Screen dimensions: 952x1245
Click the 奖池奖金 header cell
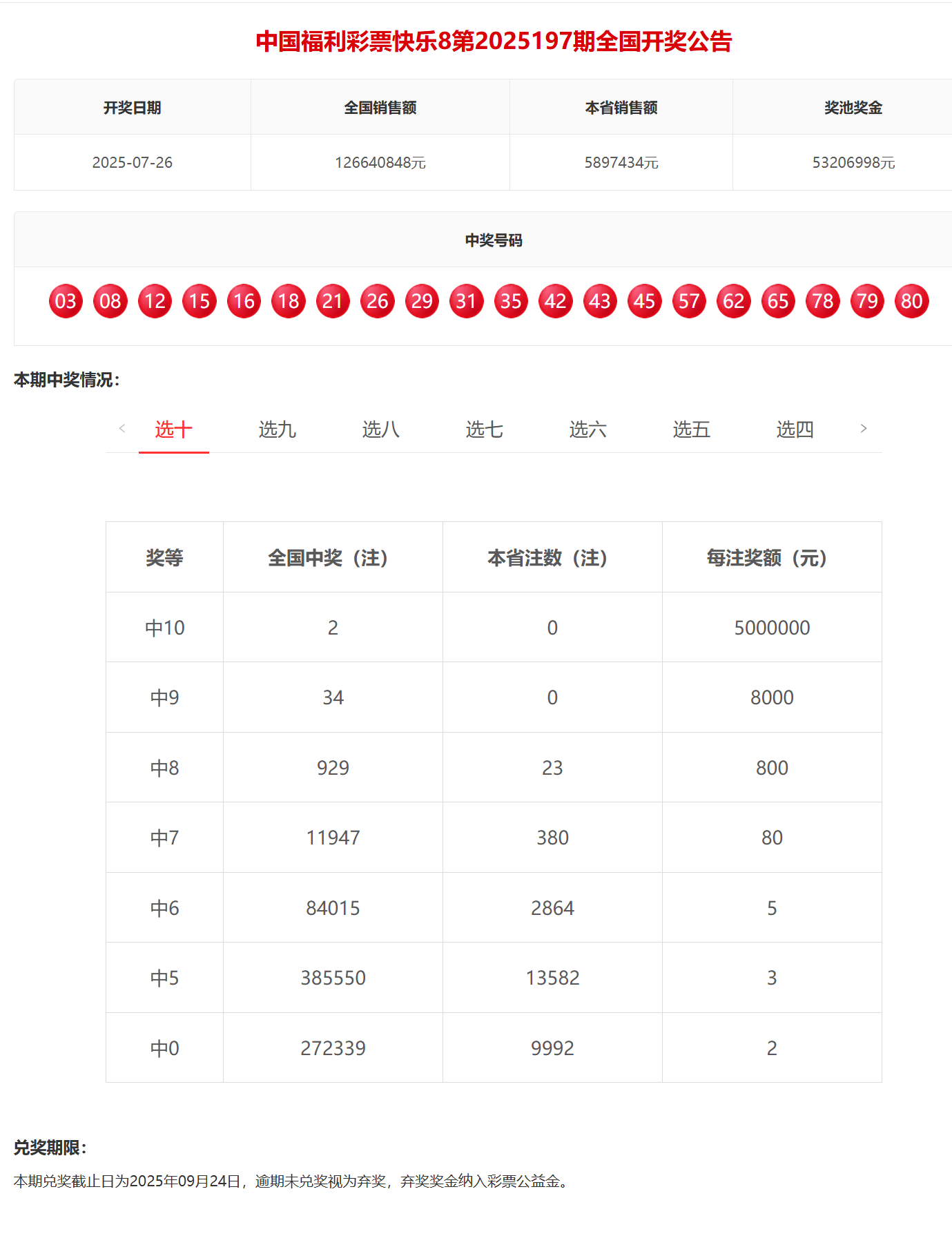(842, 107)
